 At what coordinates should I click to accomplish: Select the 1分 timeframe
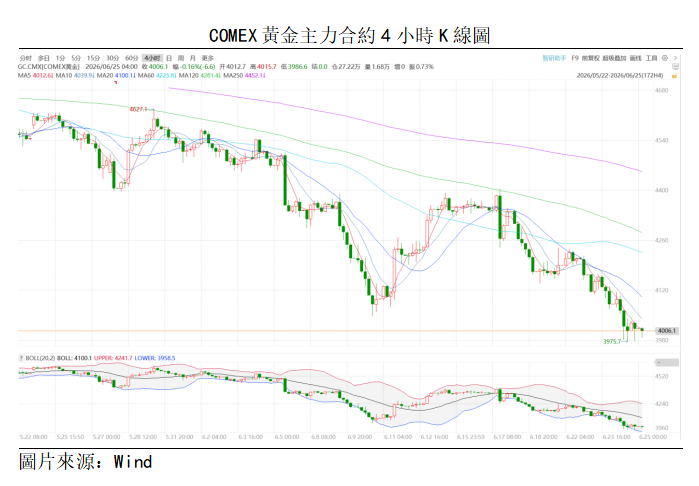(x=61, y=58)
